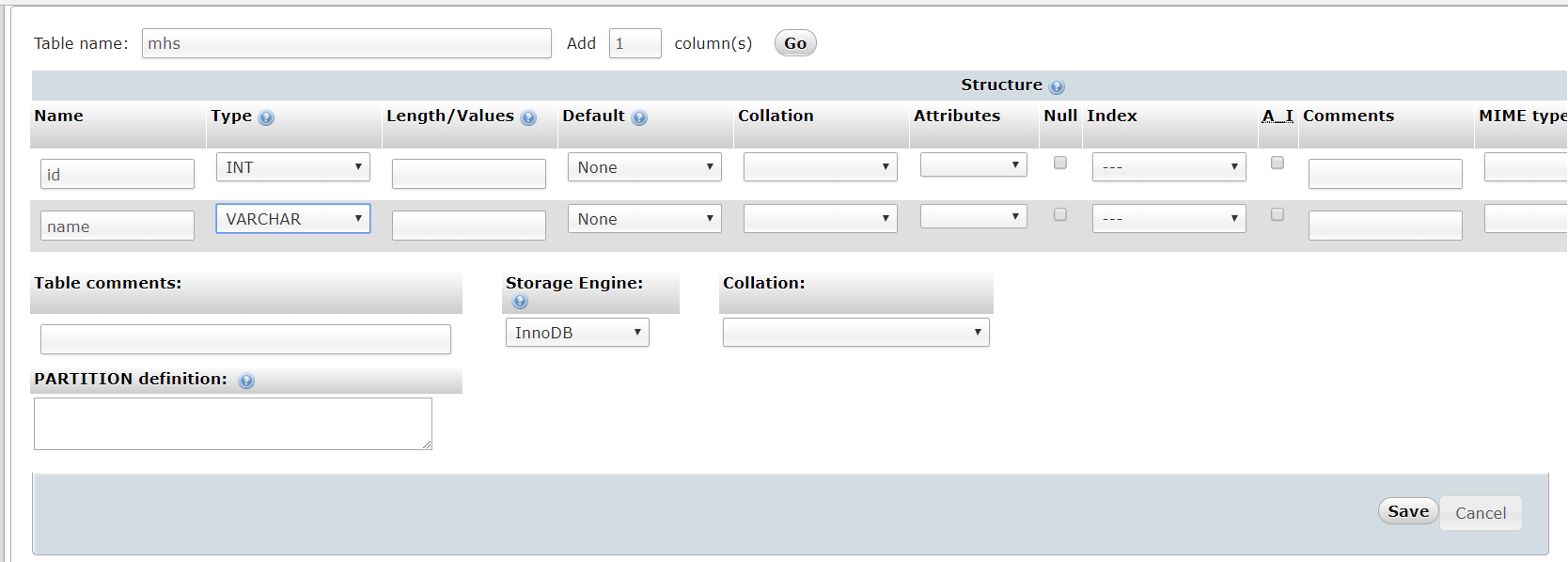Open help icon next to Length/Values header

coord(528,117)
